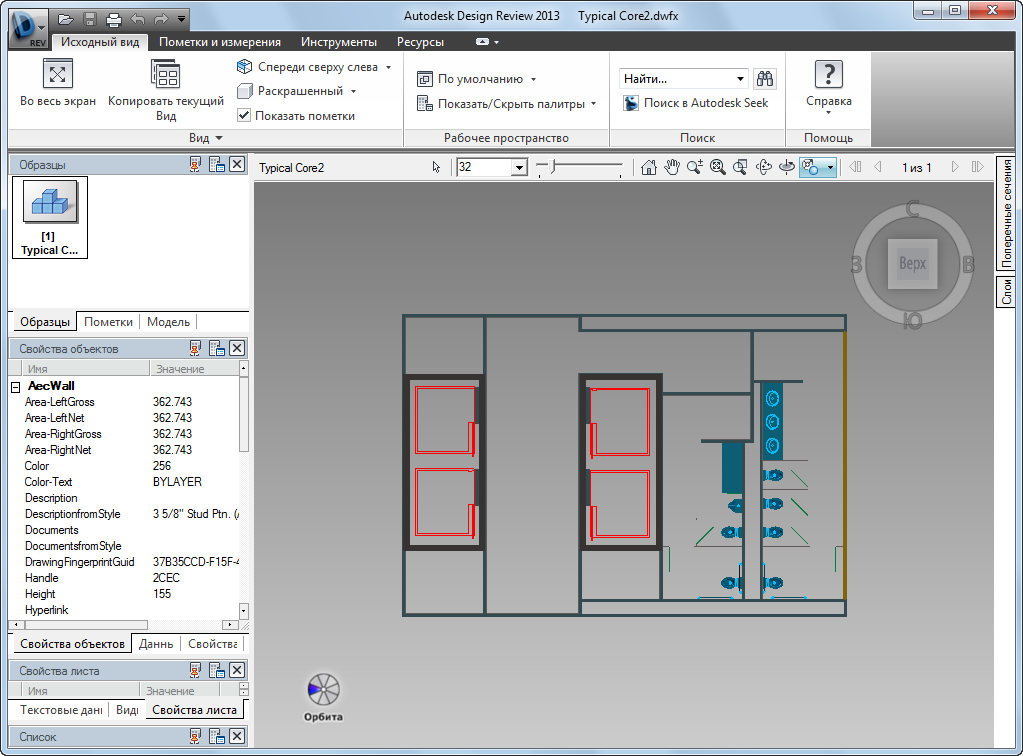Viewport: 1023px width, 756px height.
Task: Pin the Образцы palette
Action: [195, 164]
